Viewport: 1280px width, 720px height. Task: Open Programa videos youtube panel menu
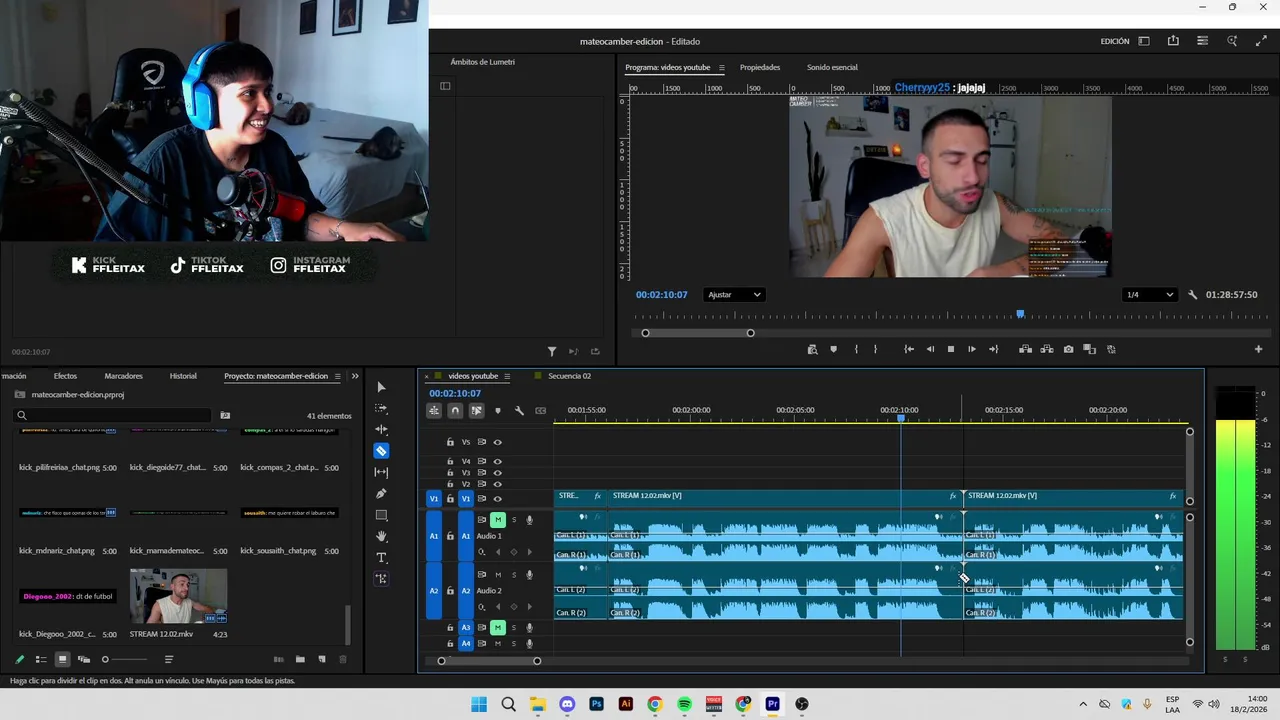click(x=722, y=68)
